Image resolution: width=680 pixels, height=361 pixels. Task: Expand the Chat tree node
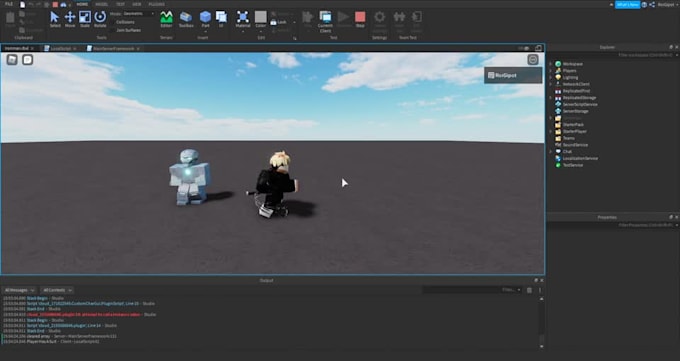click(x=551, y=151)
